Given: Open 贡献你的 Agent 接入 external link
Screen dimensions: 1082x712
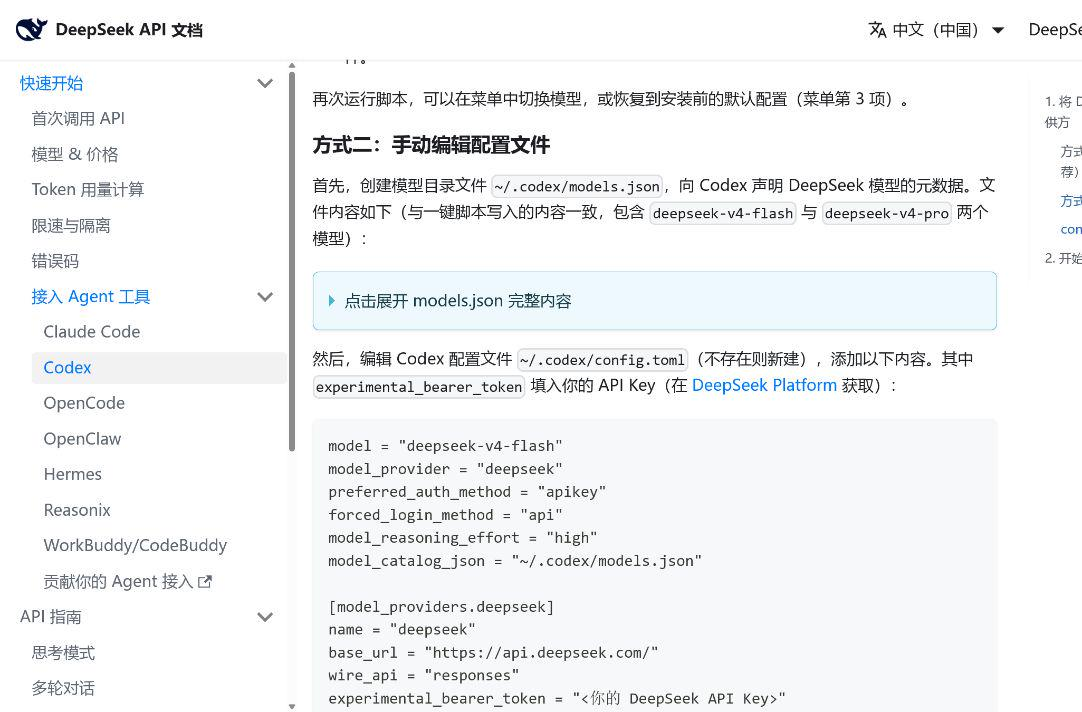Looking at the screenshot, I should (x=127, y=582).
